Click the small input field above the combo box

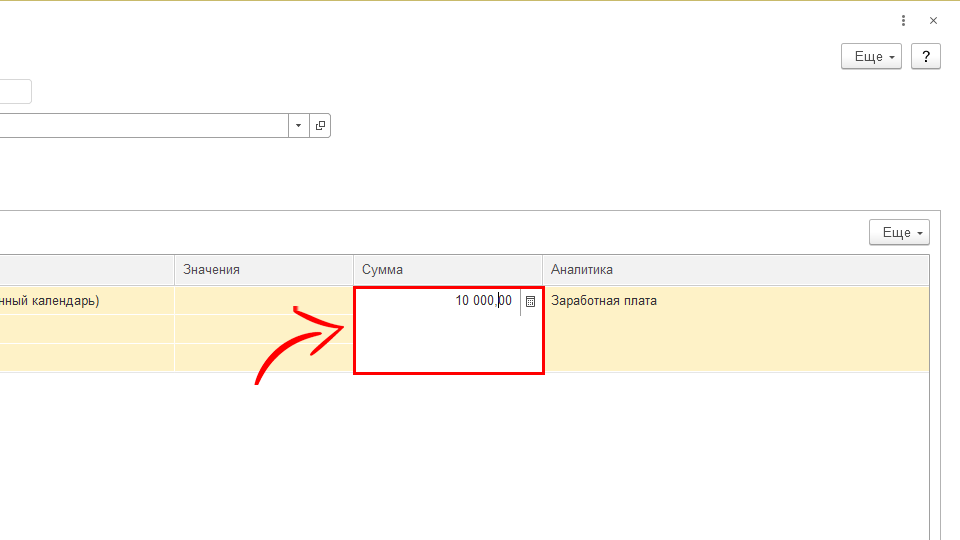tap(15, 92)
